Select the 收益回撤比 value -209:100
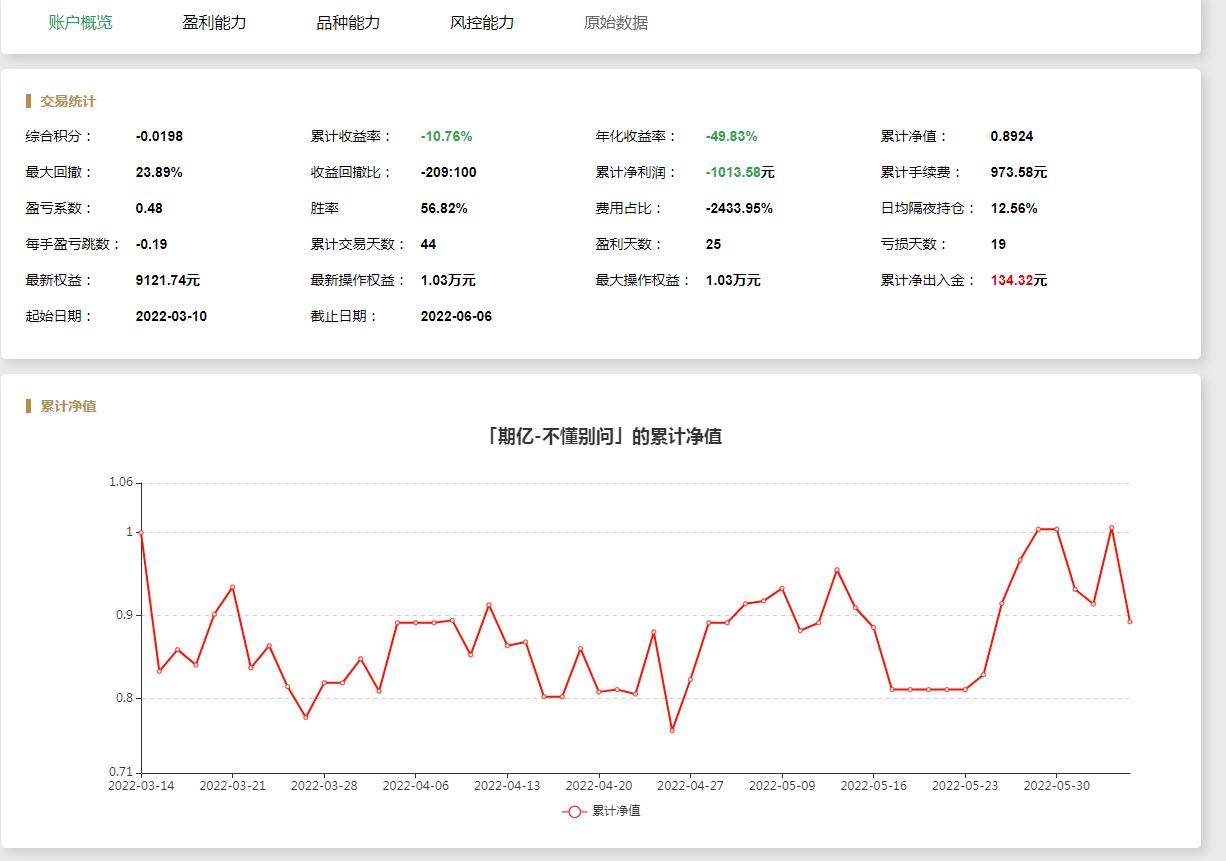Viewport: 1226px width, 861px height. pos(448,172)
